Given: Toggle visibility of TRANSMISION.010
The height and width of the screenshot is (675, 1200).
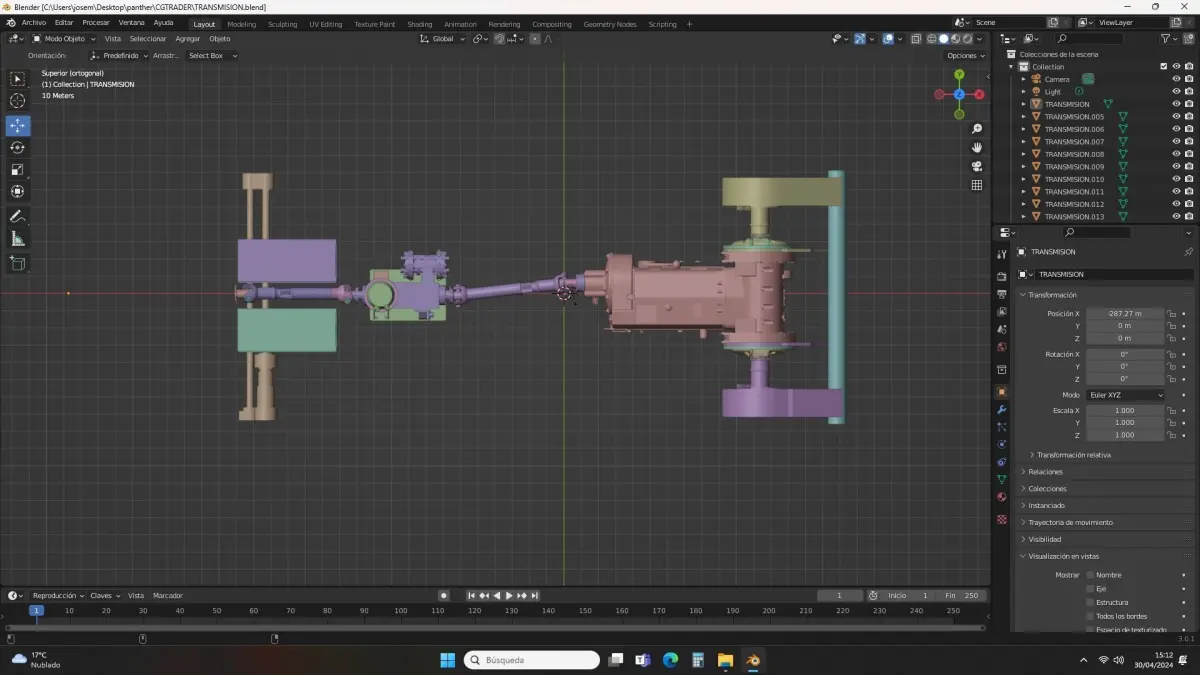Looking at the screenshot, I should (1176, 179).
